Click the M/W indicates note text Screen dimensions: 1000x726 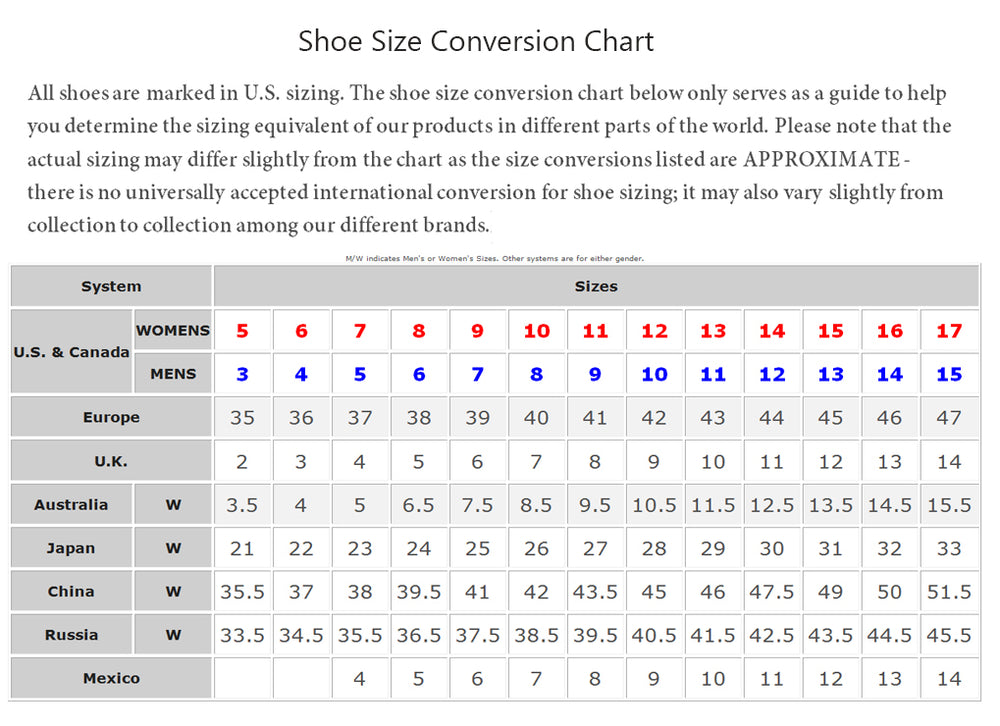pyautogui.click(x=495, y=258)
